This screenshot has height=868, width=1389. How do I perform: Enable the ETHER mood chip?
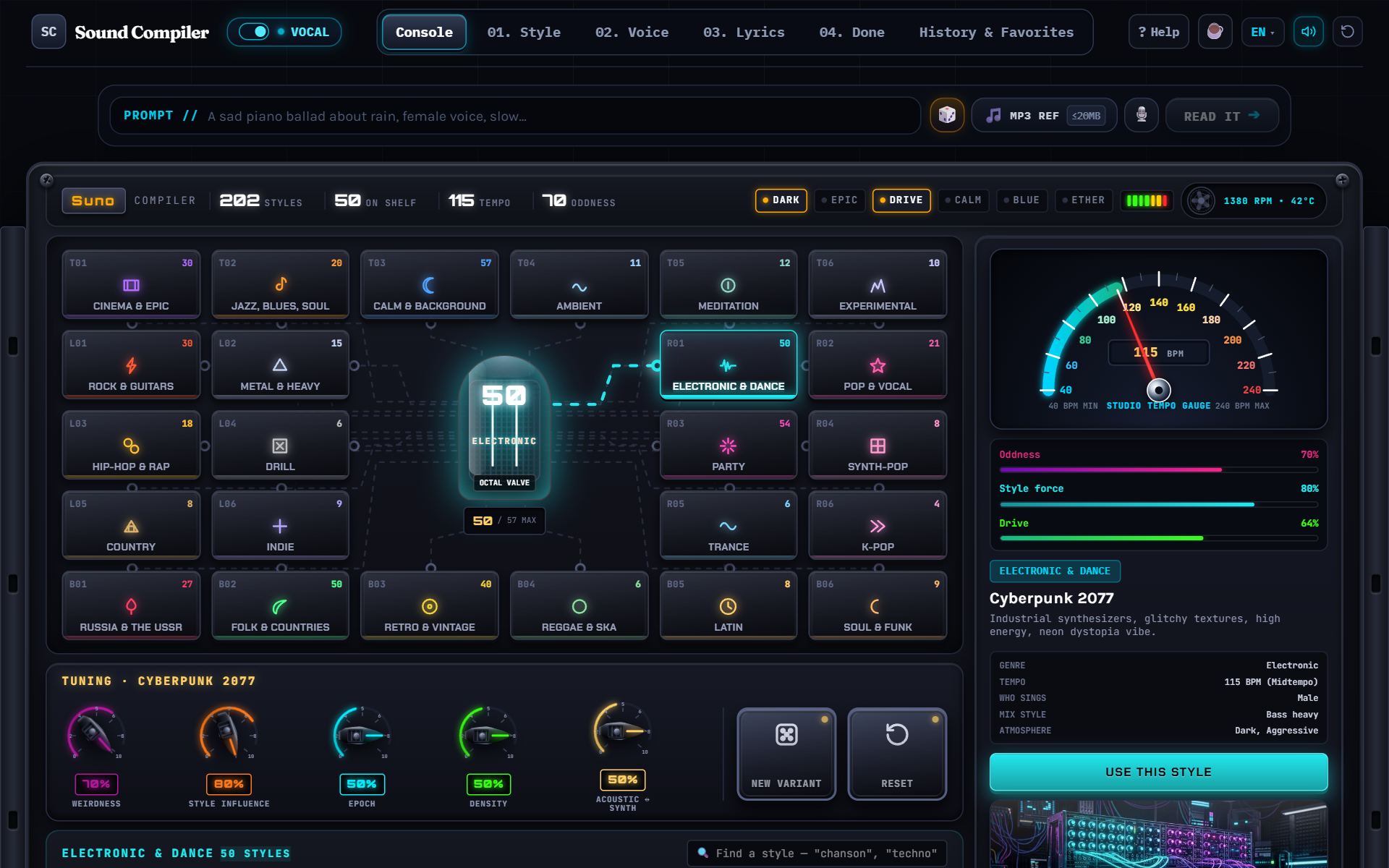point(1083,200)
